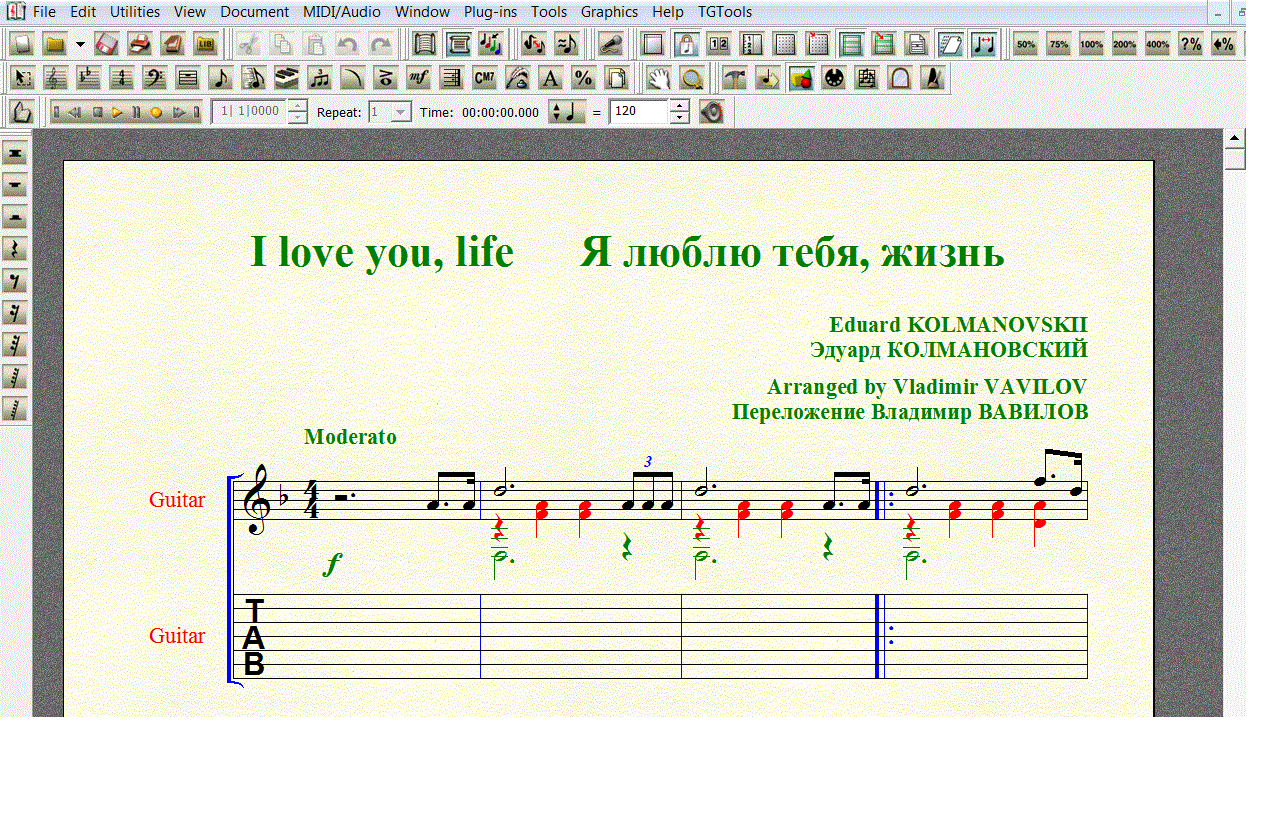Screen dimensions: 1274x813
Task: Click the quarter rest palette button
Action: (x=15, y=248)
